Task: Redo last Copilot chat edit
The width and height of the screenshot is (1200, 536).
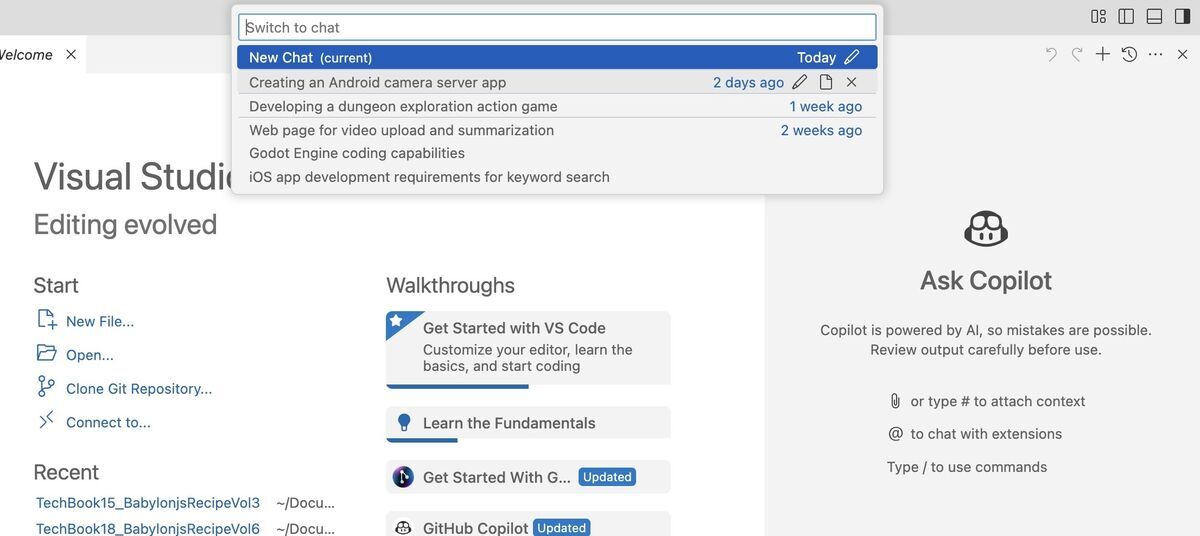Action: point(1077,54)
